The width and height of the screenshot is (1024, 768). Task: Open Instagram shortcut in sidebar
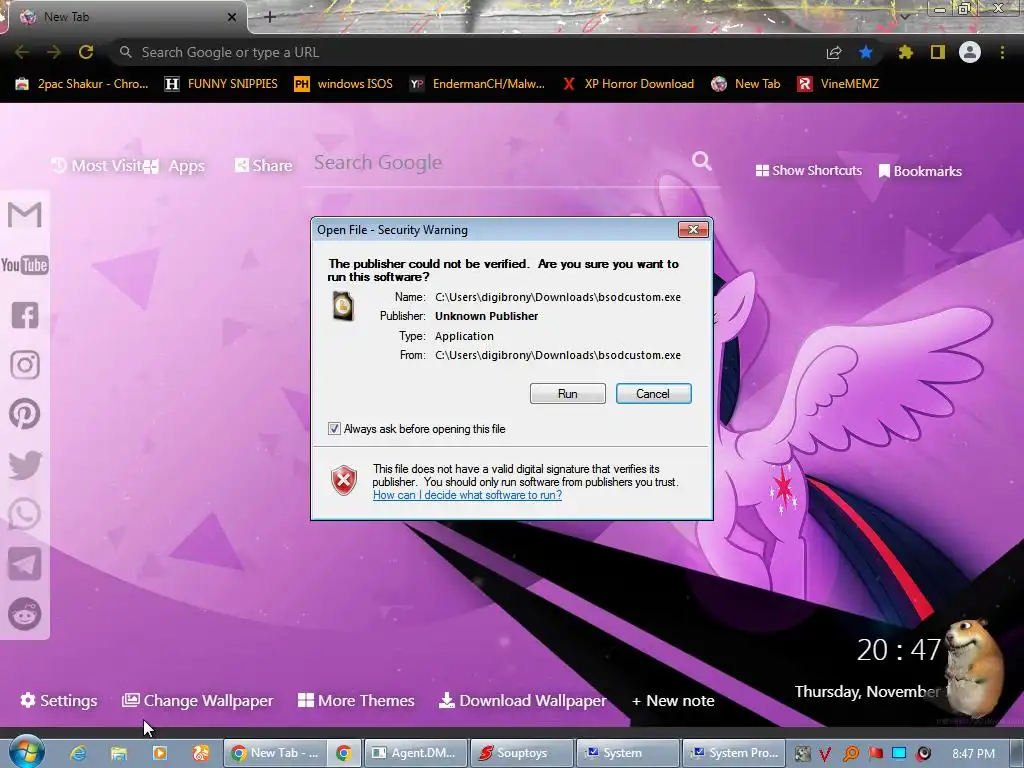(x=25, y=364)
